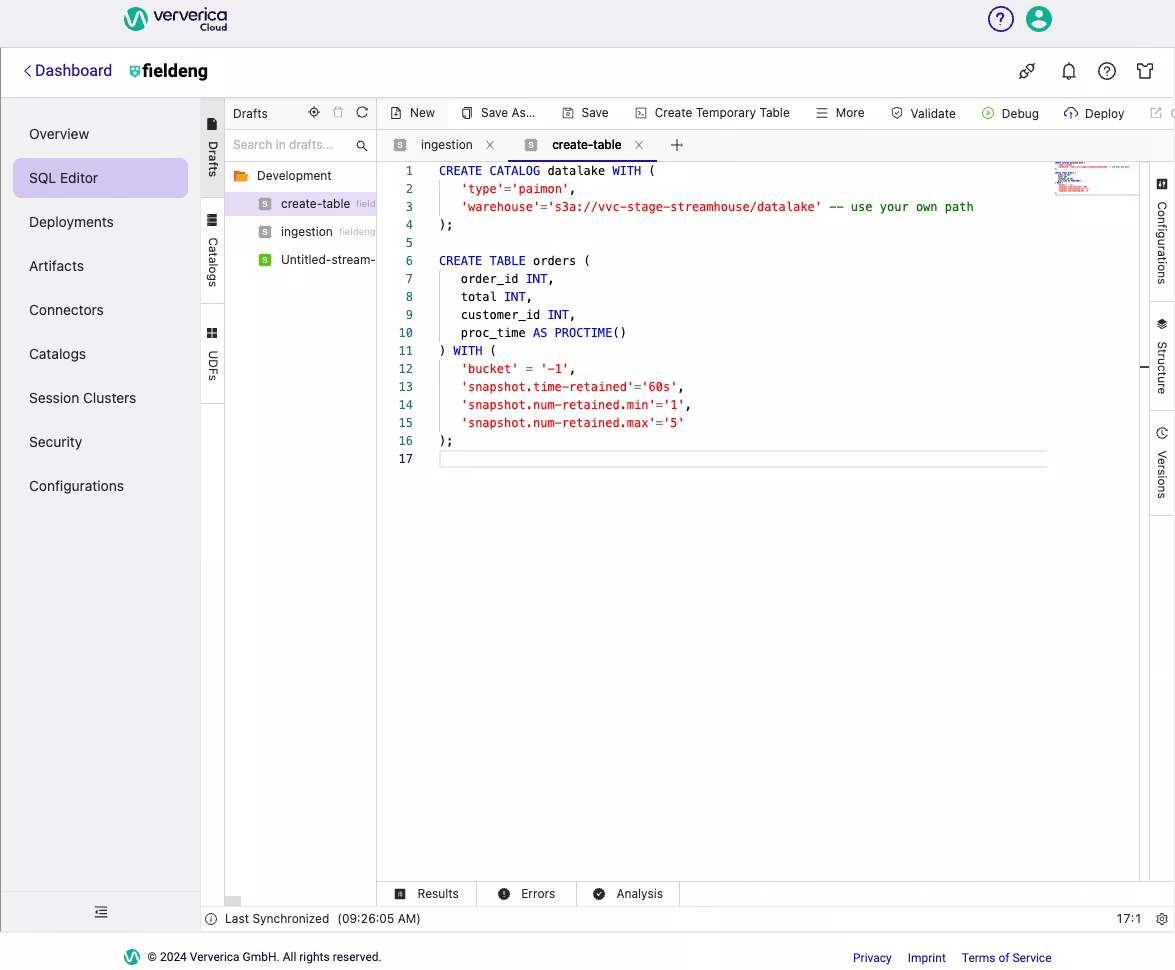Click Validate in the toolbar
Viewport: 1175px width, 970px height.
coord(923,114)
